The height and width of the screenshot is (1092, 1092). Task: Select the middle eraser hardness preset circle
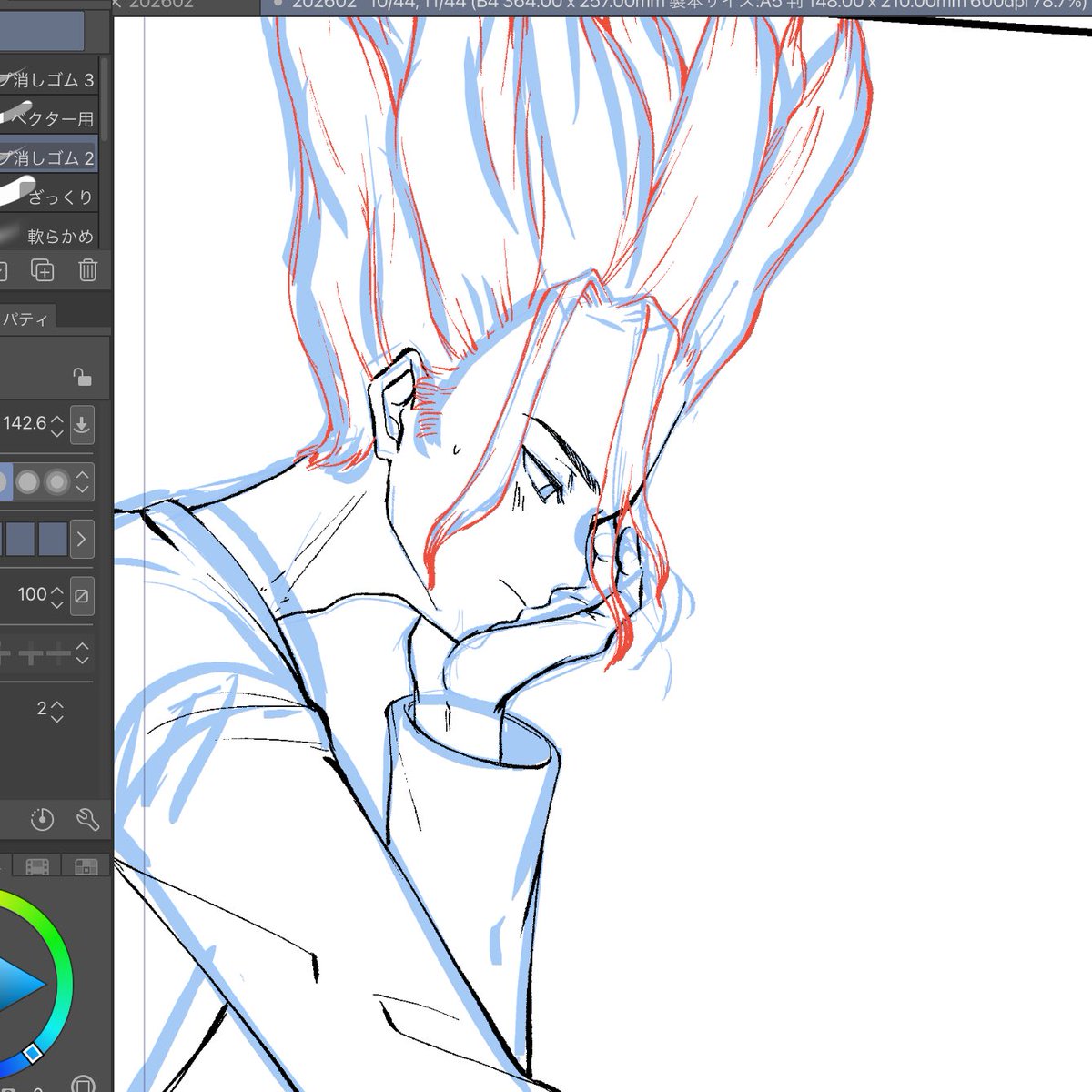28,481
